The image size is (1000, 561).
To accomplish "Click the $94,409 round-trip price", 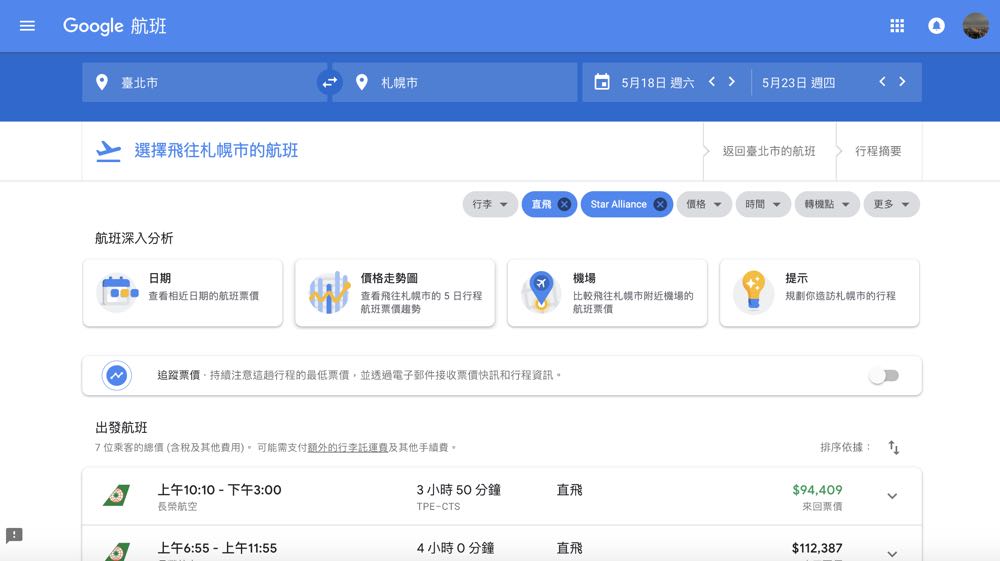I will coord(817,490).
